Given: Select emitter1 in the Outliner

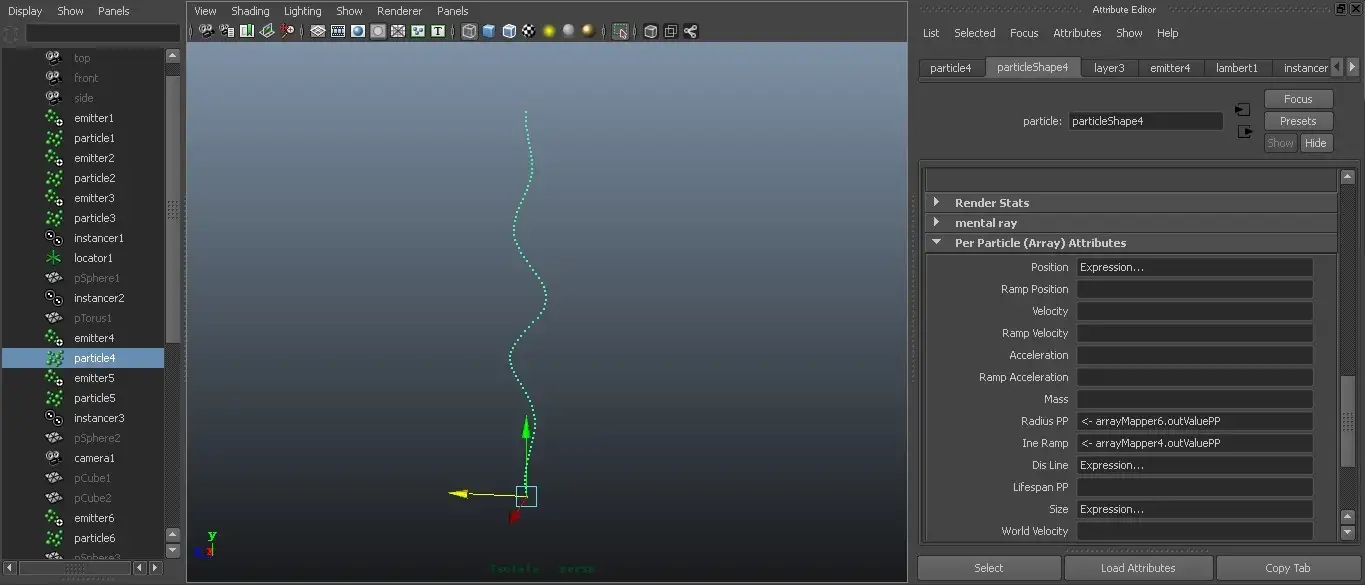Looking at the screenshot, I should (94, 118).
